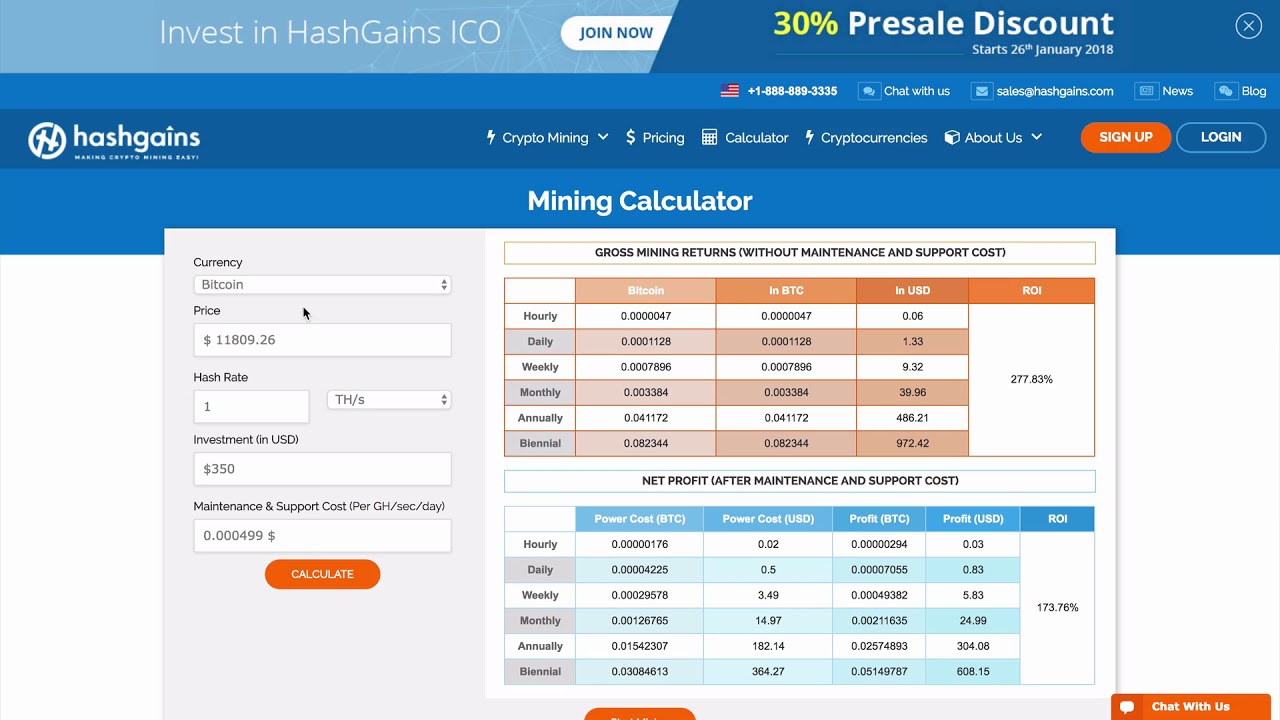Call phone number +1-888-889-3335

click(792, 91)
